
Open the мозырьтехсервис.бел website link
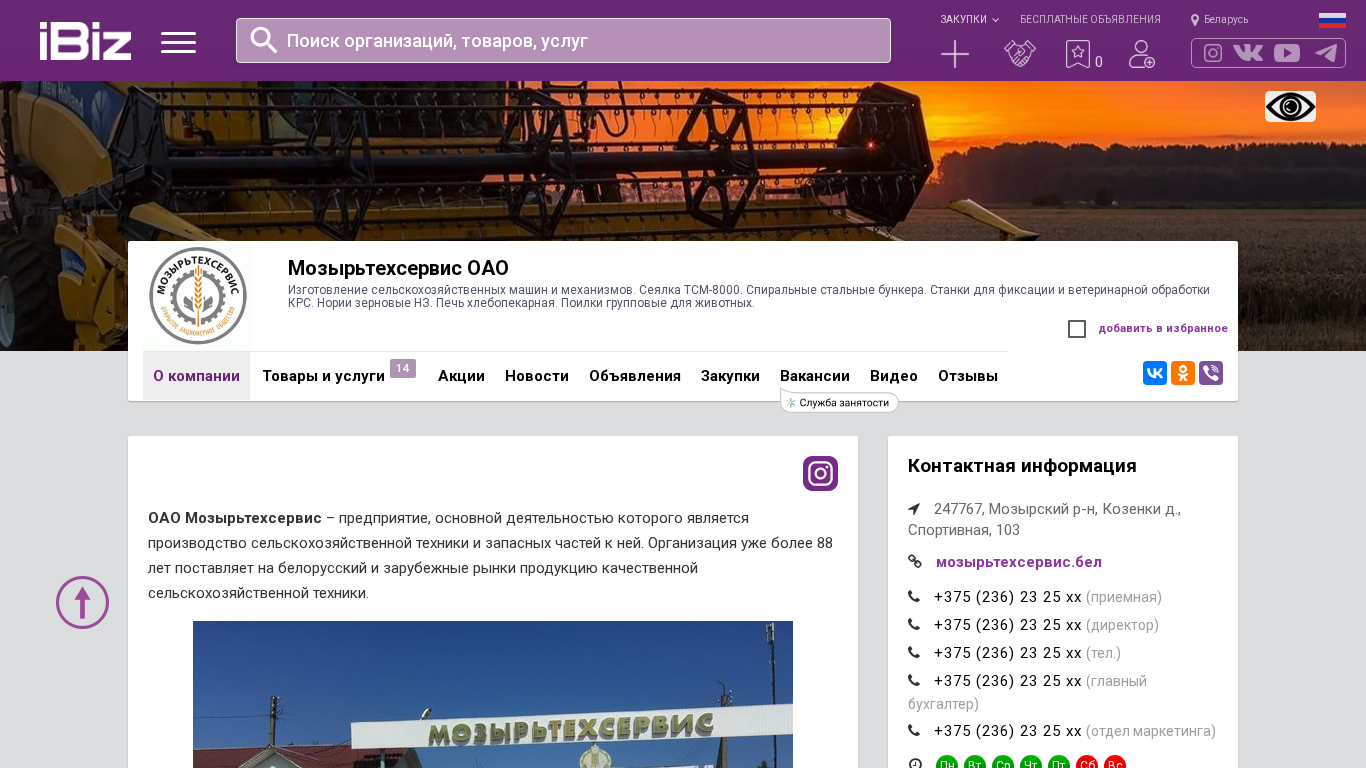click(1019, 562)
